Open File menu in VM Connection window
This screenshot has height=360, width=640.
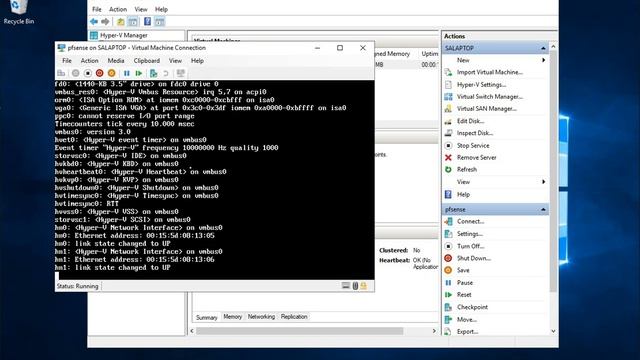pyautogui.click(x=67, y=61)
